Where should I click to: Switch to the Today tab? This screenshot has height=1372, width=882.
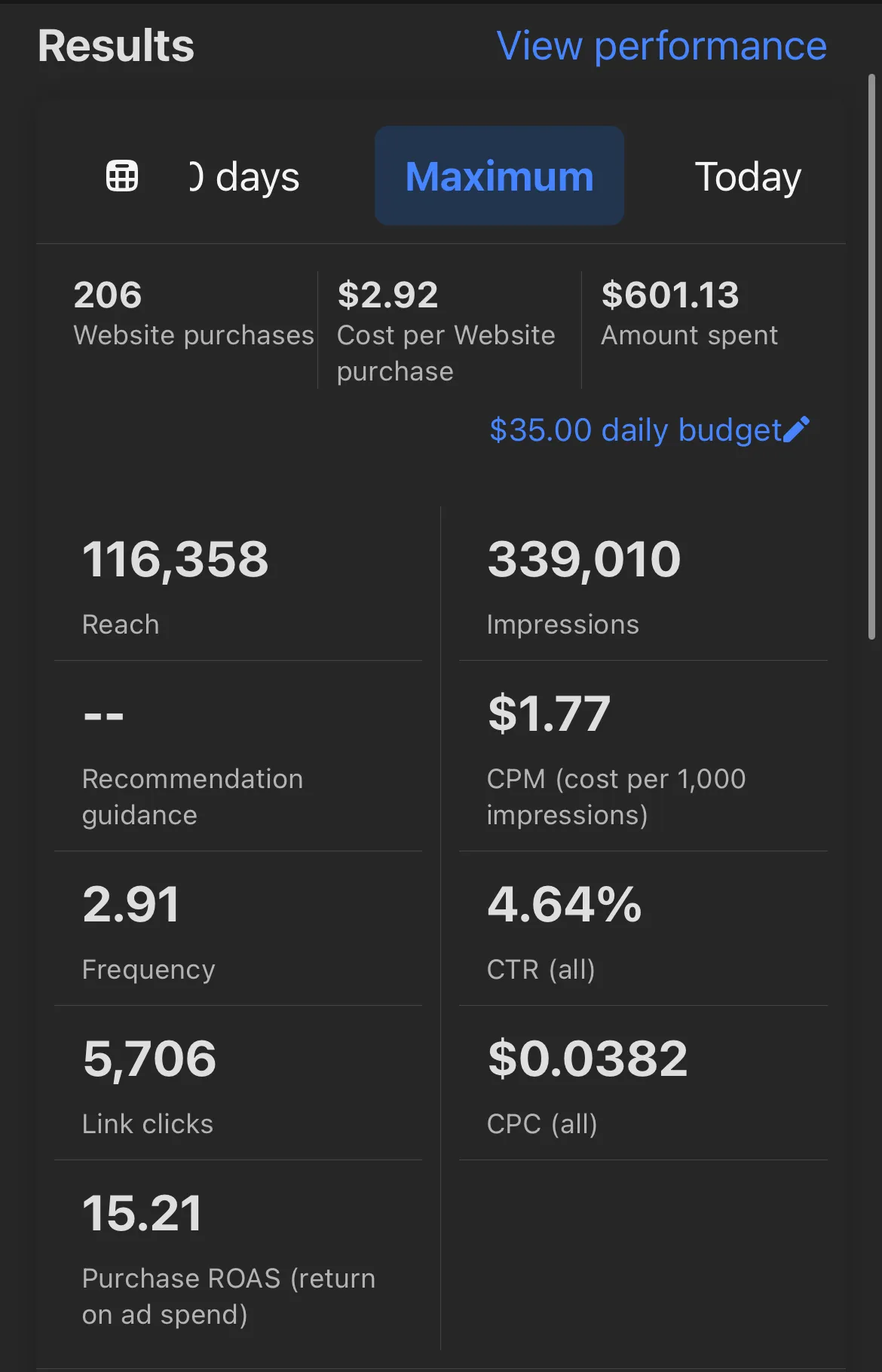click(747, 177)
